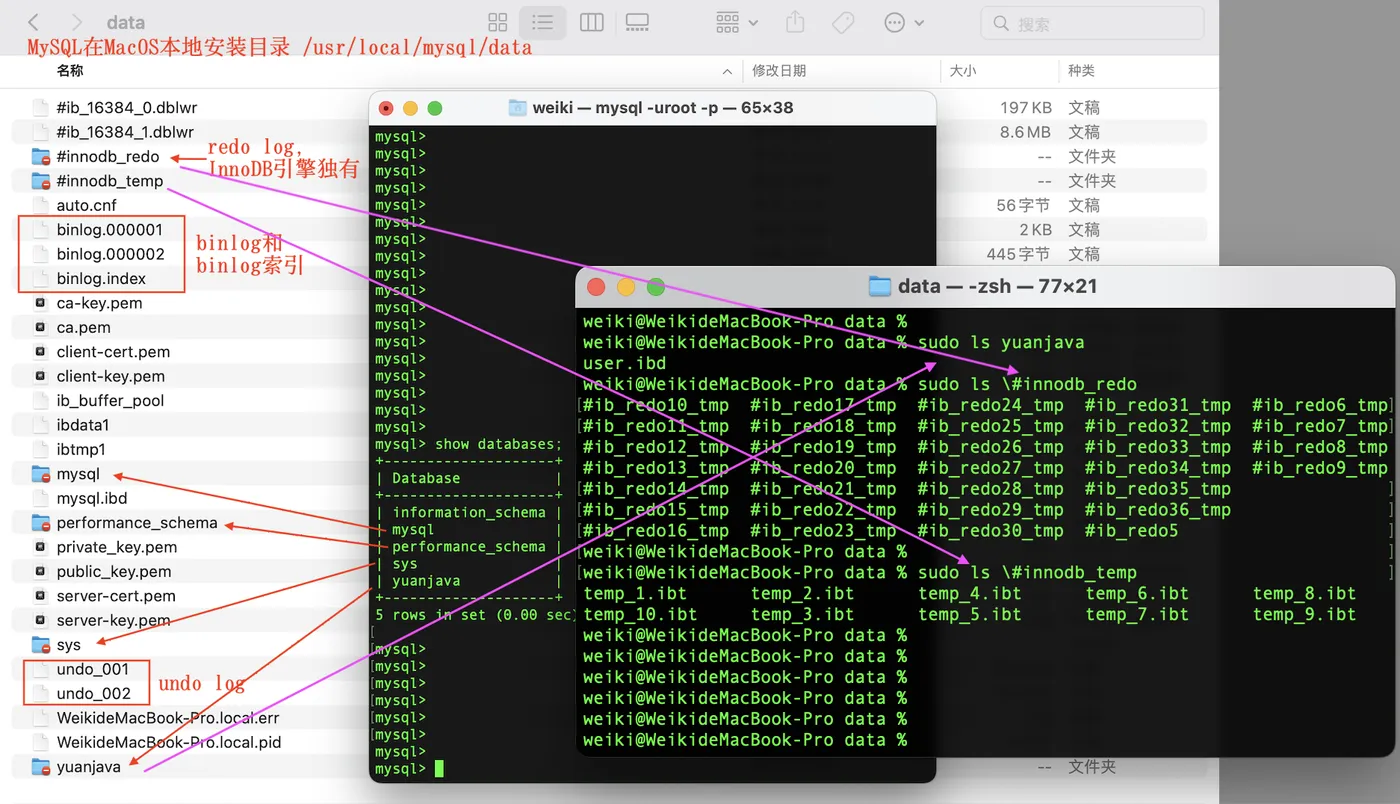Select the binlog.000001 file
This screenshot has height=804, width=1400.
point(109,230)
